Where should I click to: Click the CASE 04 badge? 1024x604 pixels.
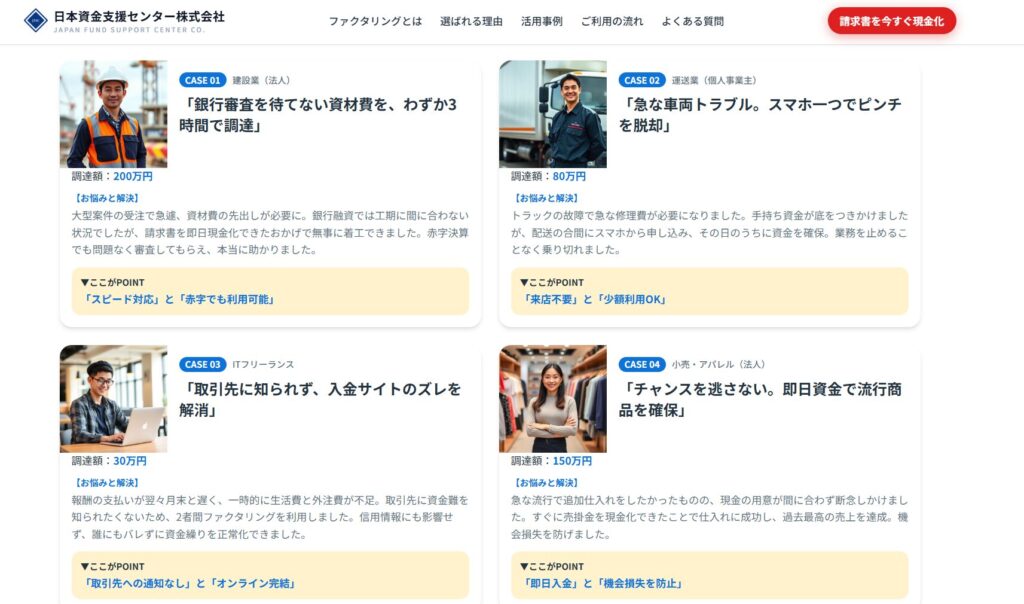click(642, 364)
